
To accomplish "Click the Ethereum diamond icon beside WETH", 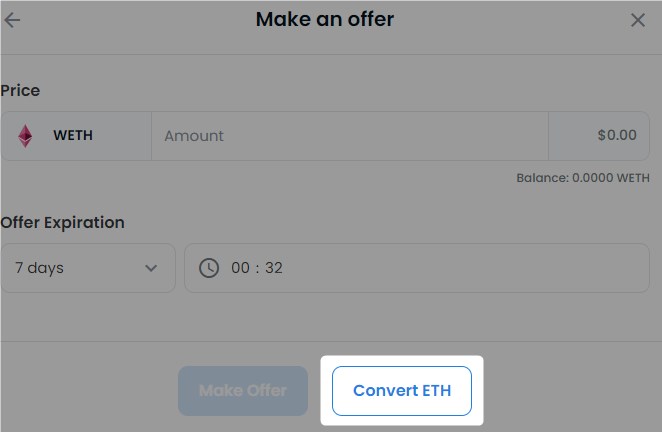I will click(x=25, y=136).
